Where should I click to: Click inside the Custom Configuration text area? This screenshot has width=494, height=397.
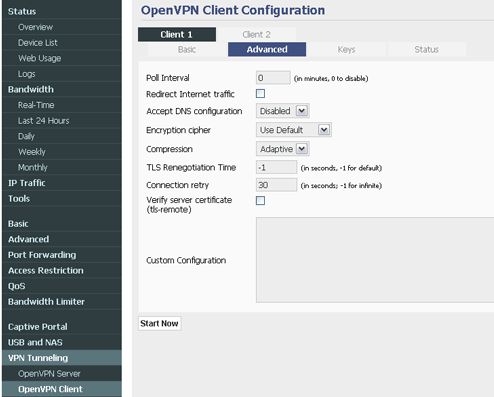click(x=375, y=260)
